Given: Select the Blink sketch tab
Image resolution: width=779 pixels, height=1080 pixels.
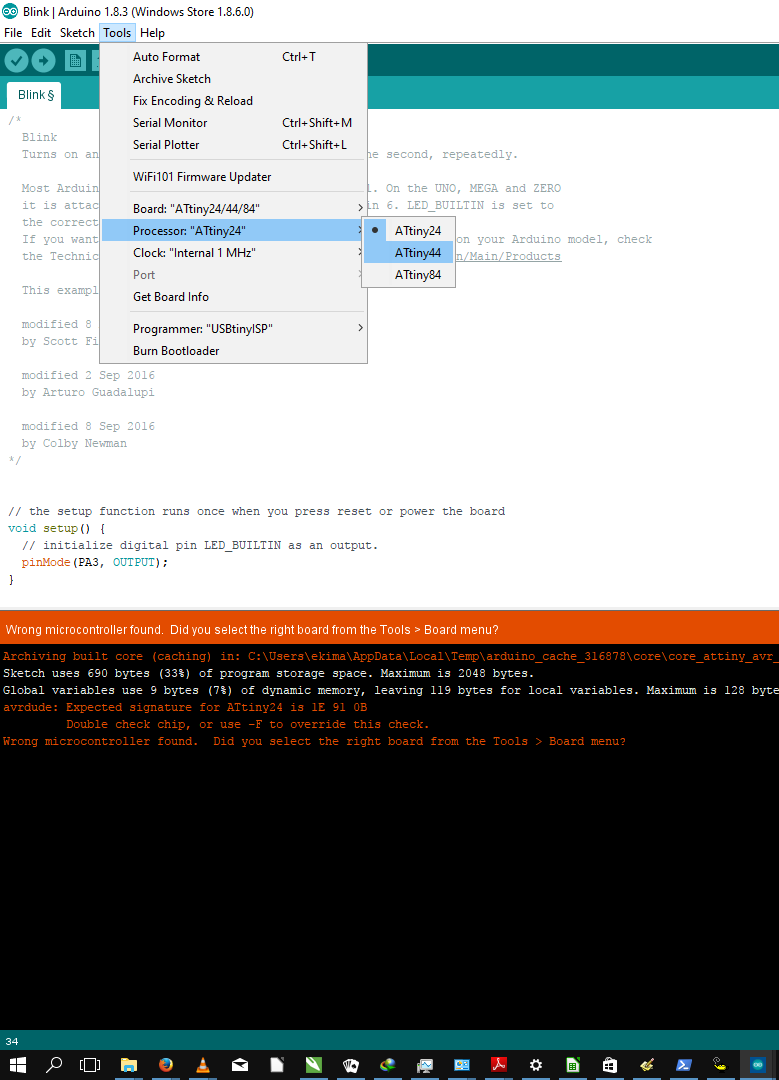Looking at the screenshot, I should (x=34, y=95).
